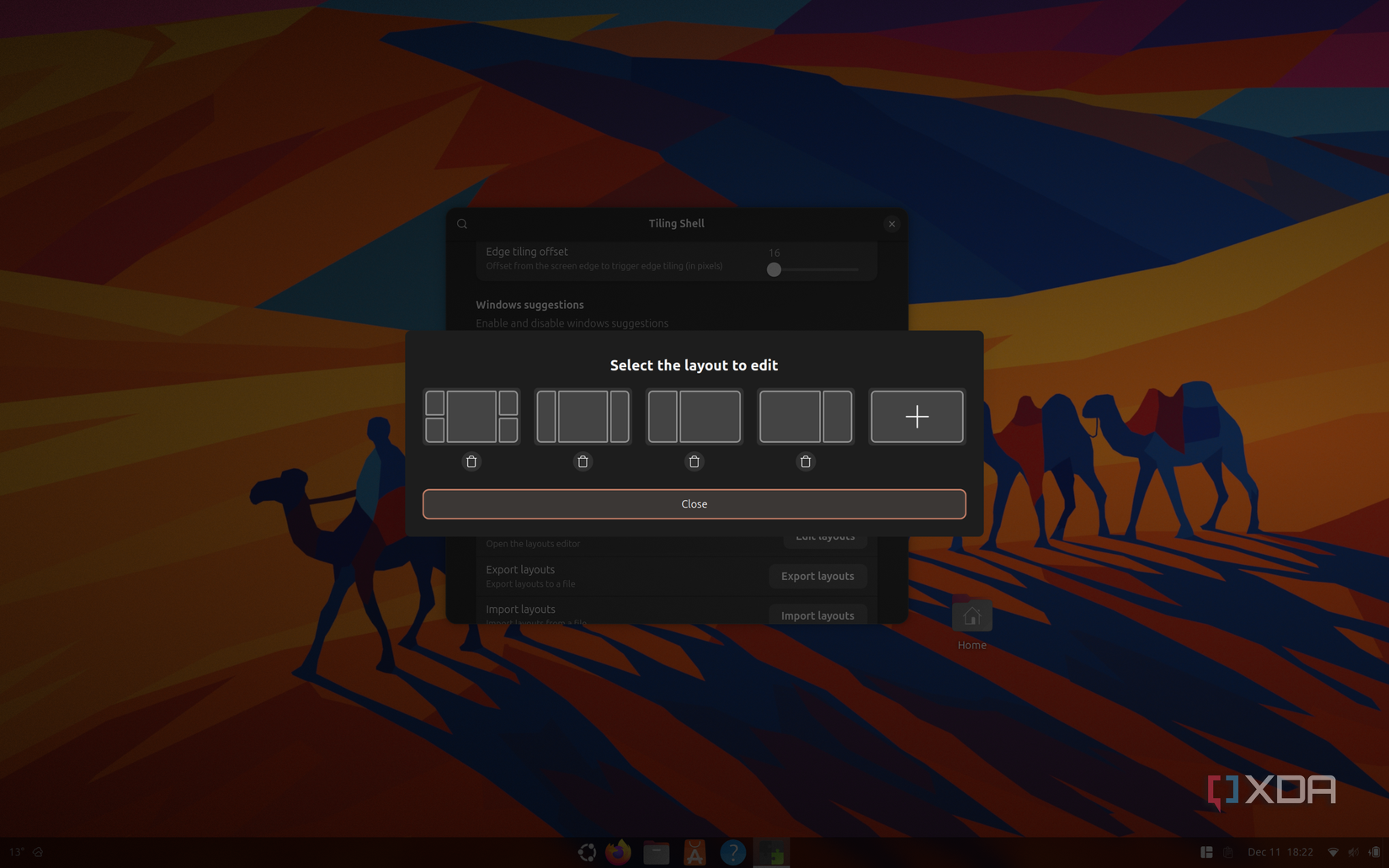
Task: Open the clock showing Dec 11 18:22
Action: coord(1280,852)
